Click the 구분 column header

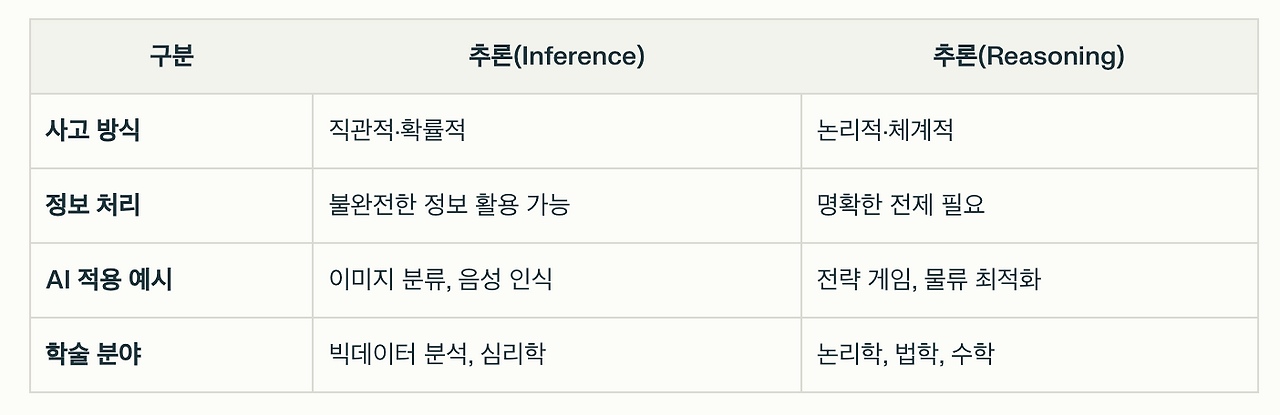171,57
